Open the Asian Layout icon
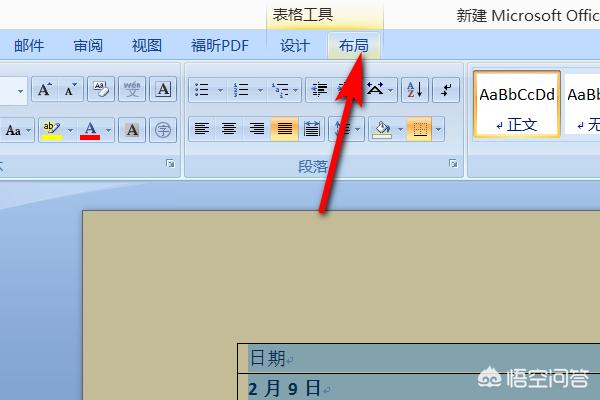600x400 pixels. coord(375,90)
